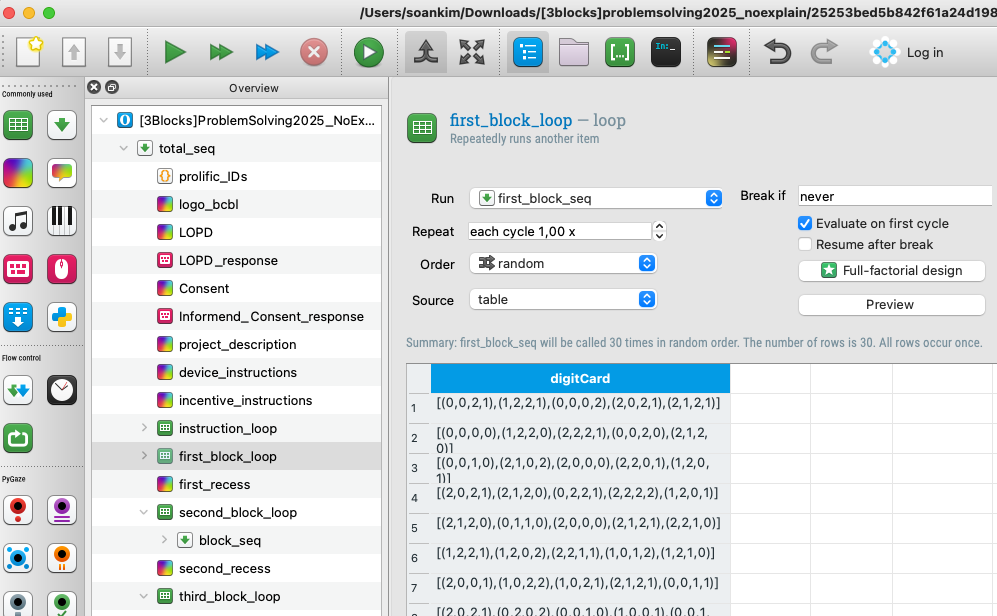
Task: Click the Preview button
Action: (x=891, y=304)
